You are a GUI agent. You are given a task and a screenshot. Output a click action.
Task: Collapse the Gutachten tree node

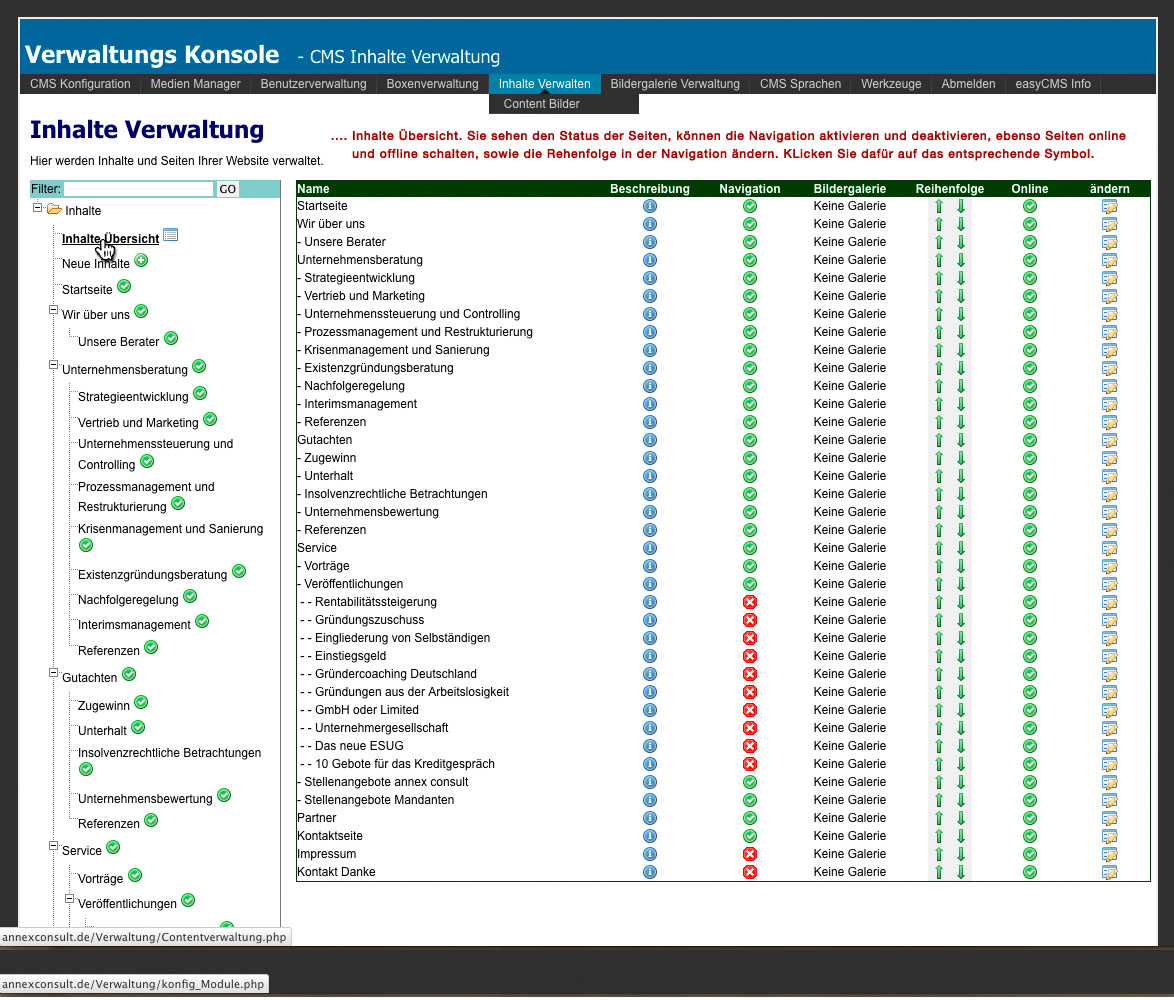point(54,674)
